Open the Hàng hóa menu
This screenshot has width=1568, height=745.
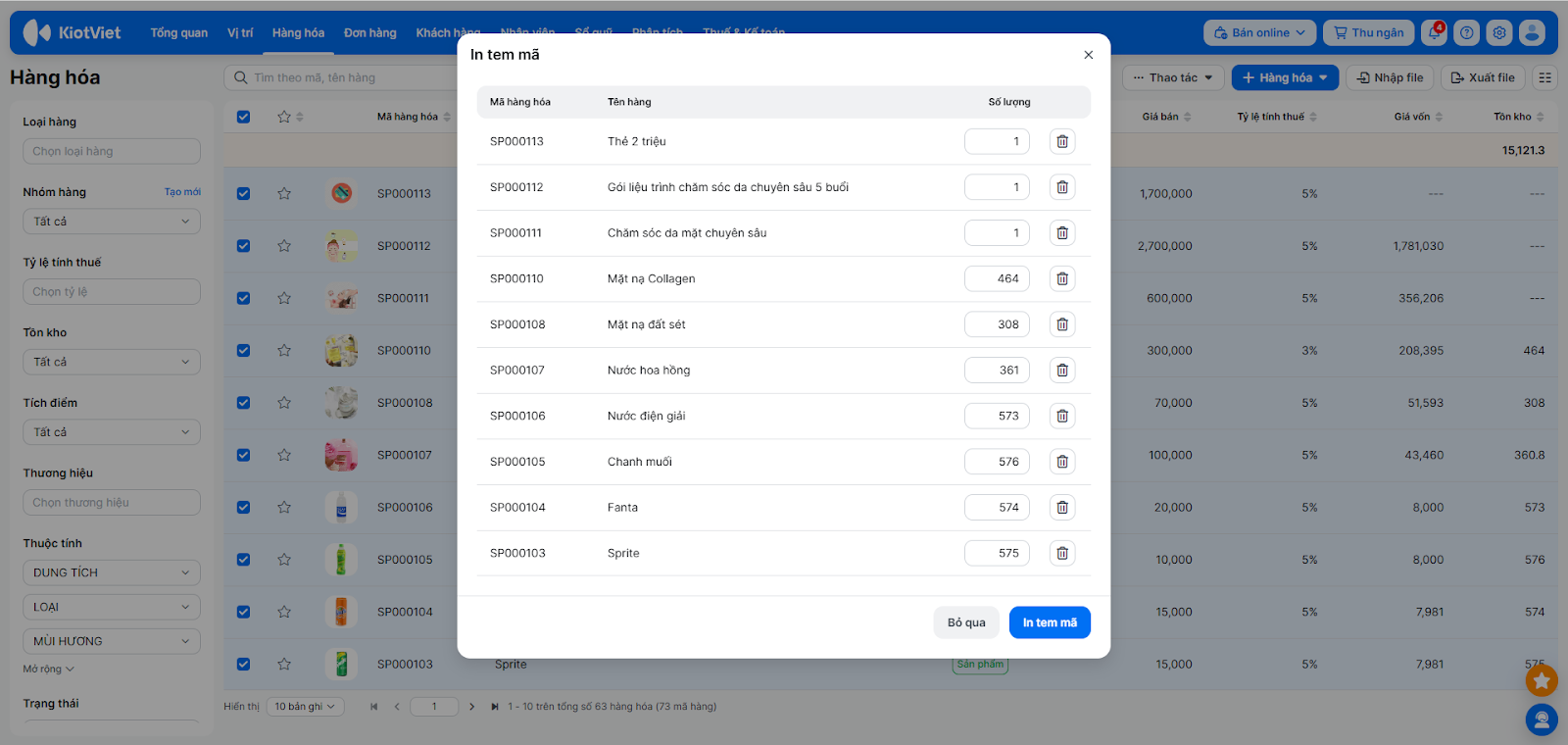[298, 32]
